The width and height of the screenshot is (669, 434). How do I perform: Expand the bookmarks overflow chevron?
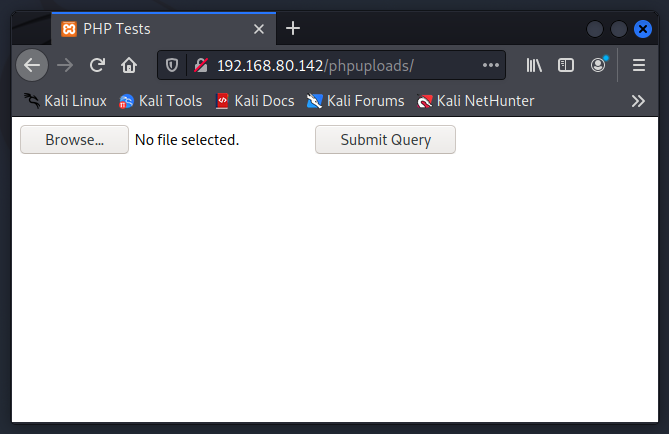[x=638, y=100]
